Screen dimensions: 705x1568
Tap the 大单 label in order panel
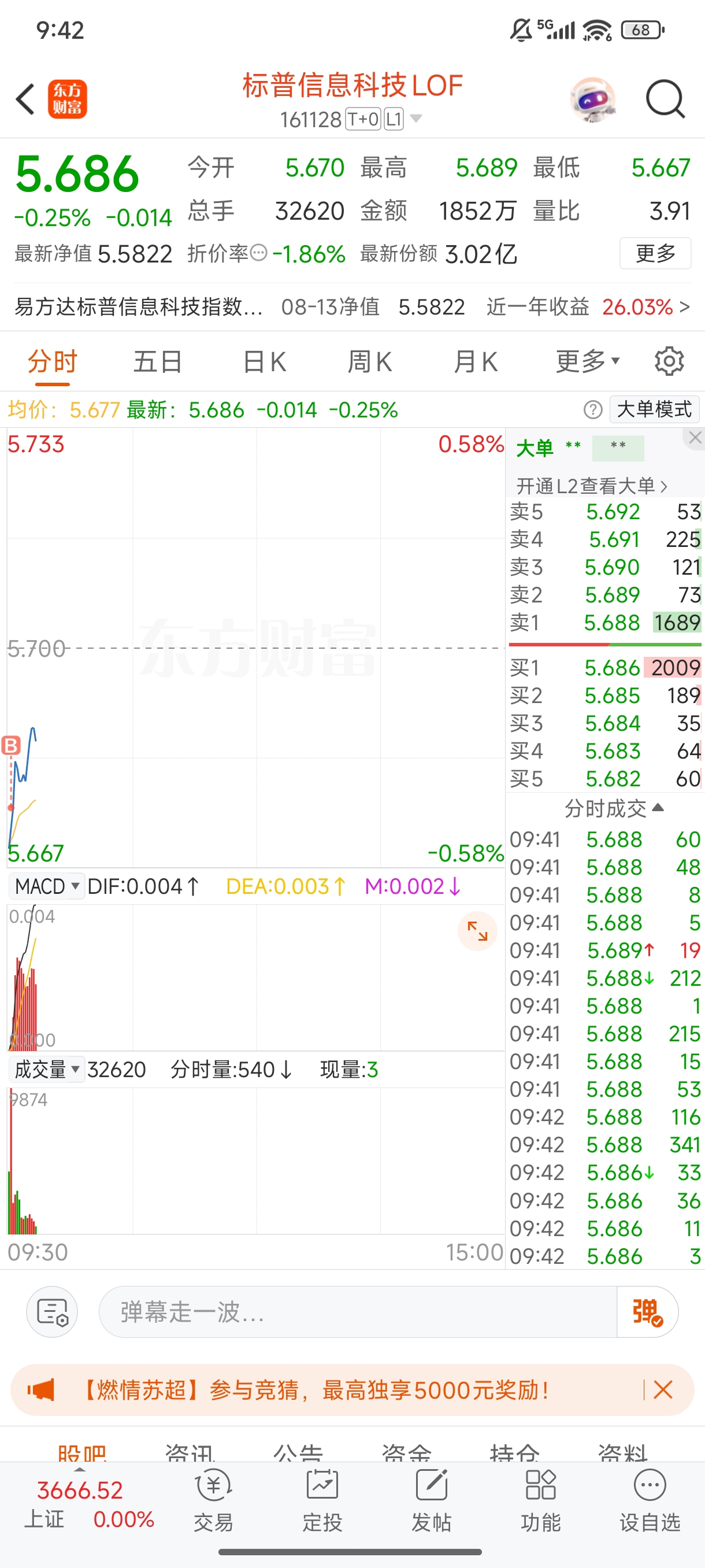[535, 449]
